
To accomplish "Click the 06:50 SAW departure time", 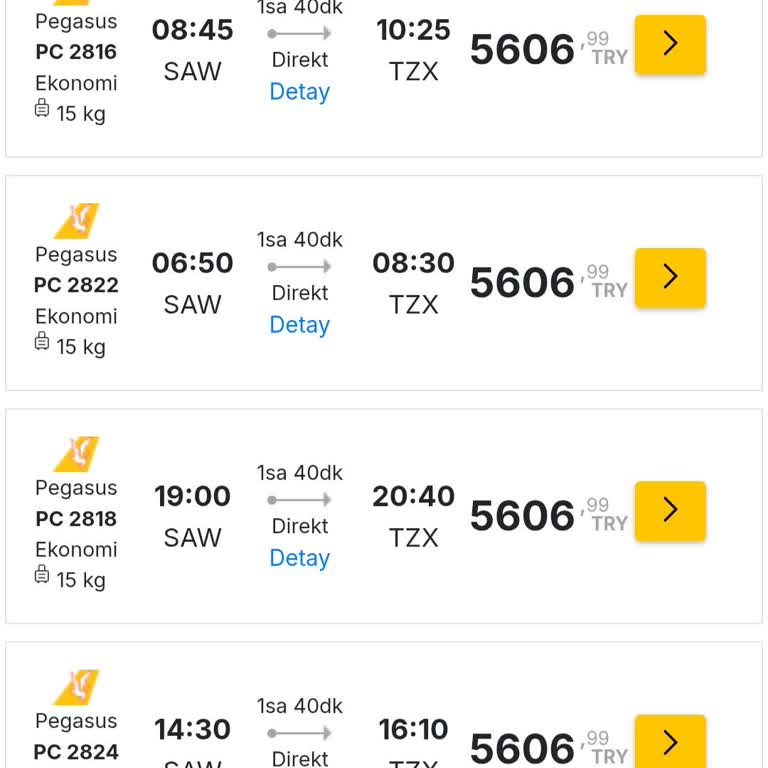I will [192, 263].
